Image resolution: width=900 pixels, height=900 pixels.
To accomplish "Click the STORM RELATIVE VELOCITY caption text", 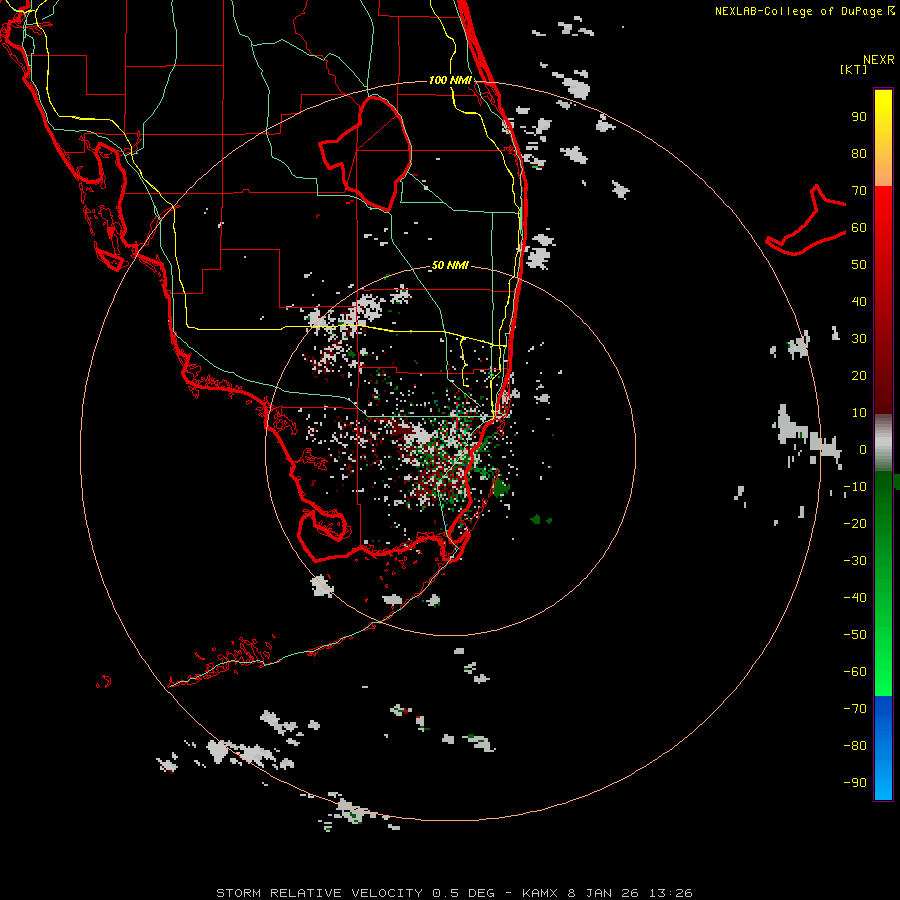I will click(x=319, y=893).
